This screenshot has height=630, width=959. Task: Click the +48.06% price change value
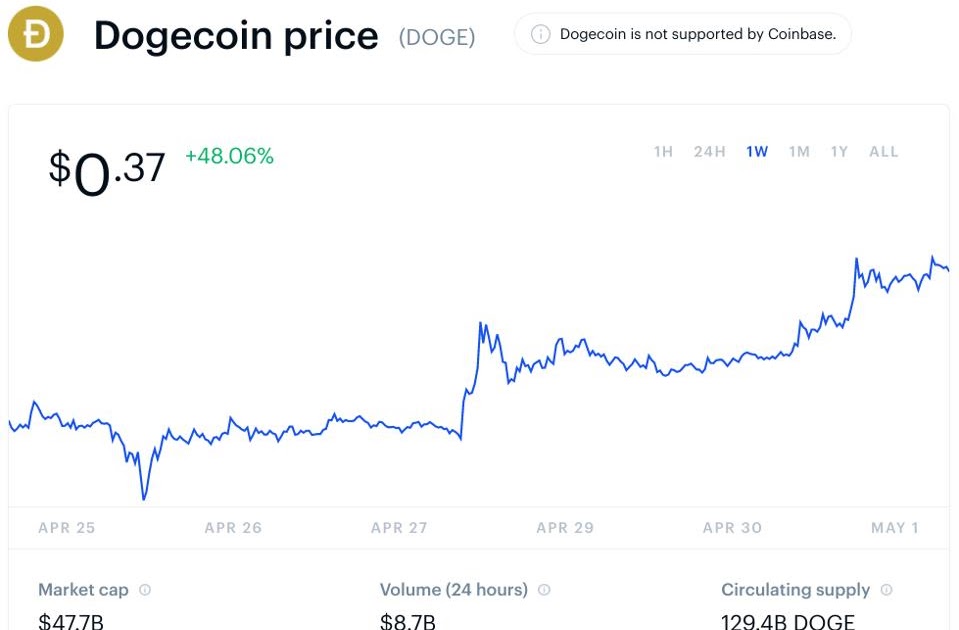point(229,156)
